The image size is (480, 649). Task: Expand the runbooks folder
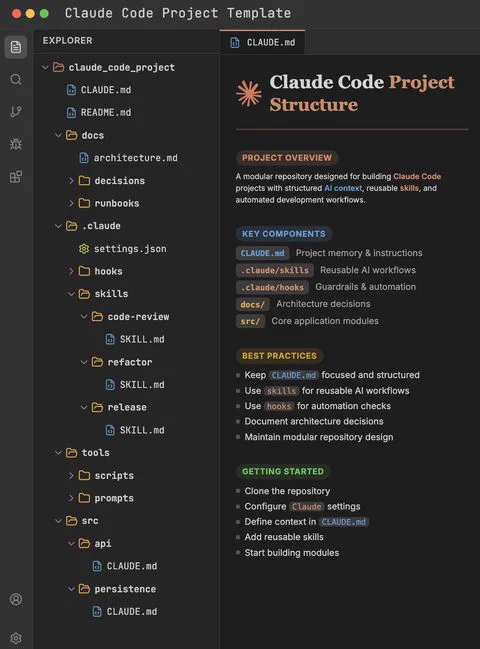[x=71, y=203]
